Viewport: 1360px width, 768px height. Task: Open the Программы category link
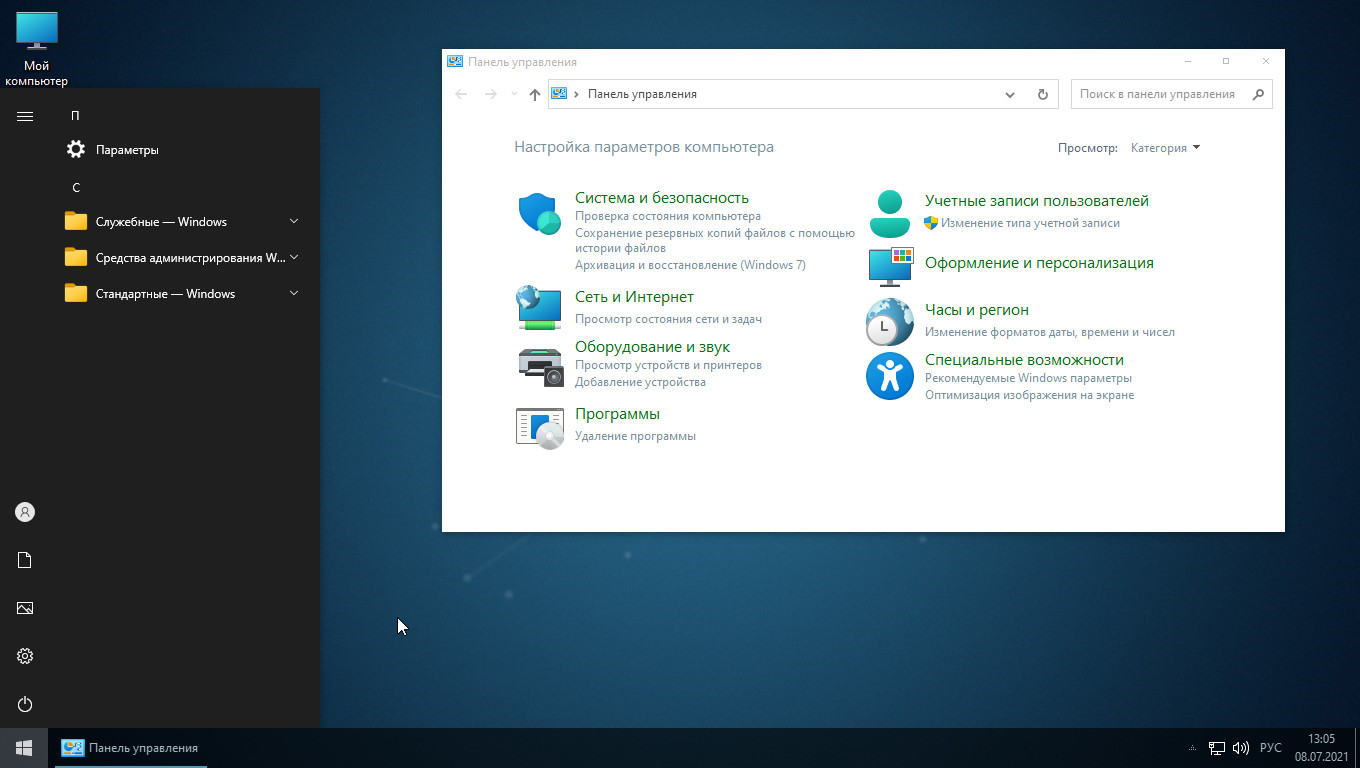(x=617, y=414)
